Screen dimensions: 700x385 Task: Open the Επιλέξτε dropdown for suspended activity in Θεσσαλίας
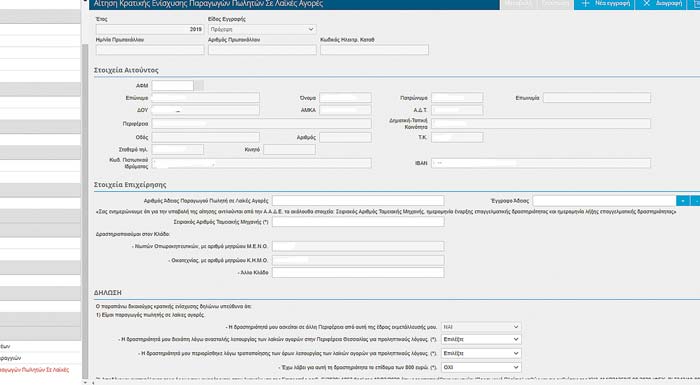(481, 339)
